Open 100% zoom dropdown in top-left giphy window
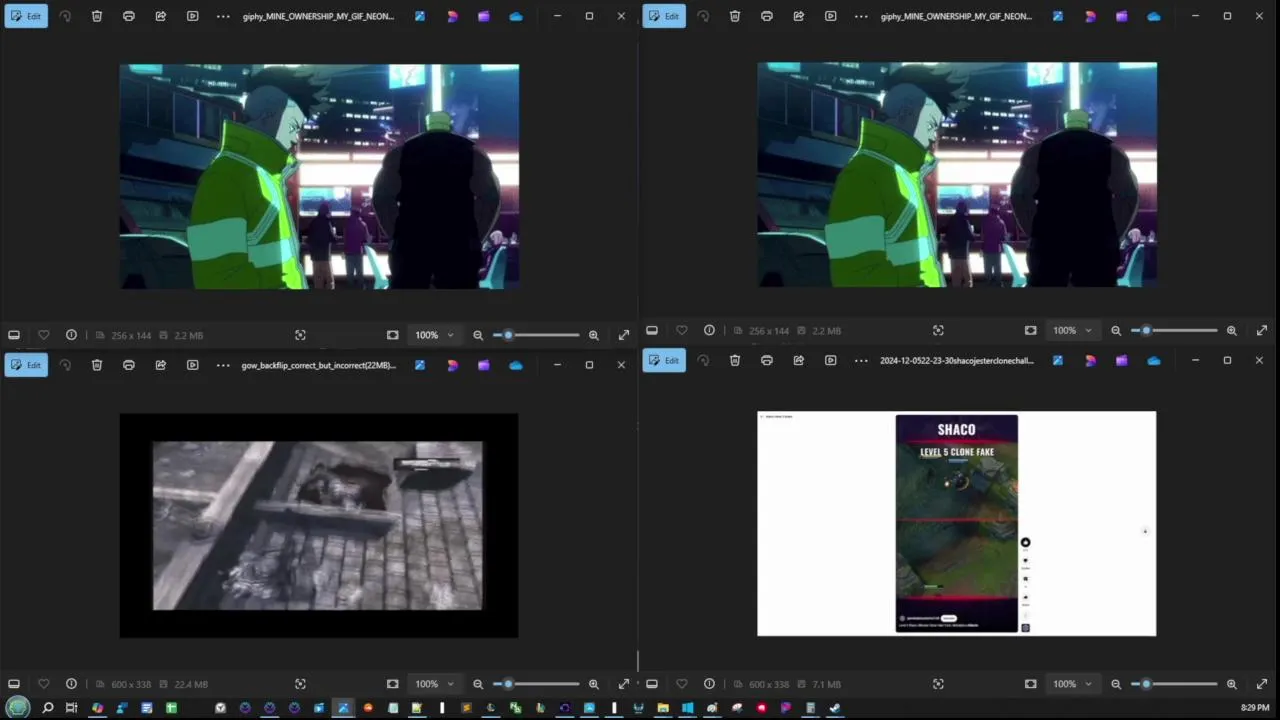Viewport: 1280px width, 720px height. pos(434,335)
